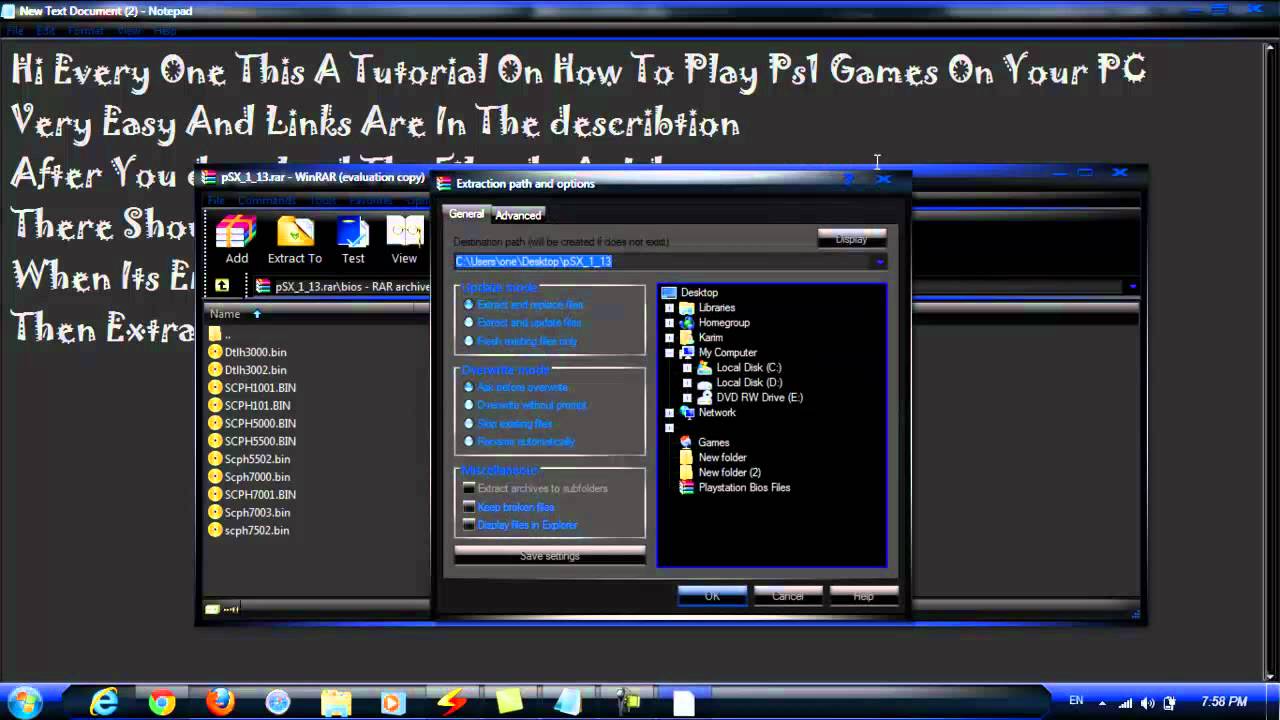Open Google Chrome from taskbar

point(162,703)
